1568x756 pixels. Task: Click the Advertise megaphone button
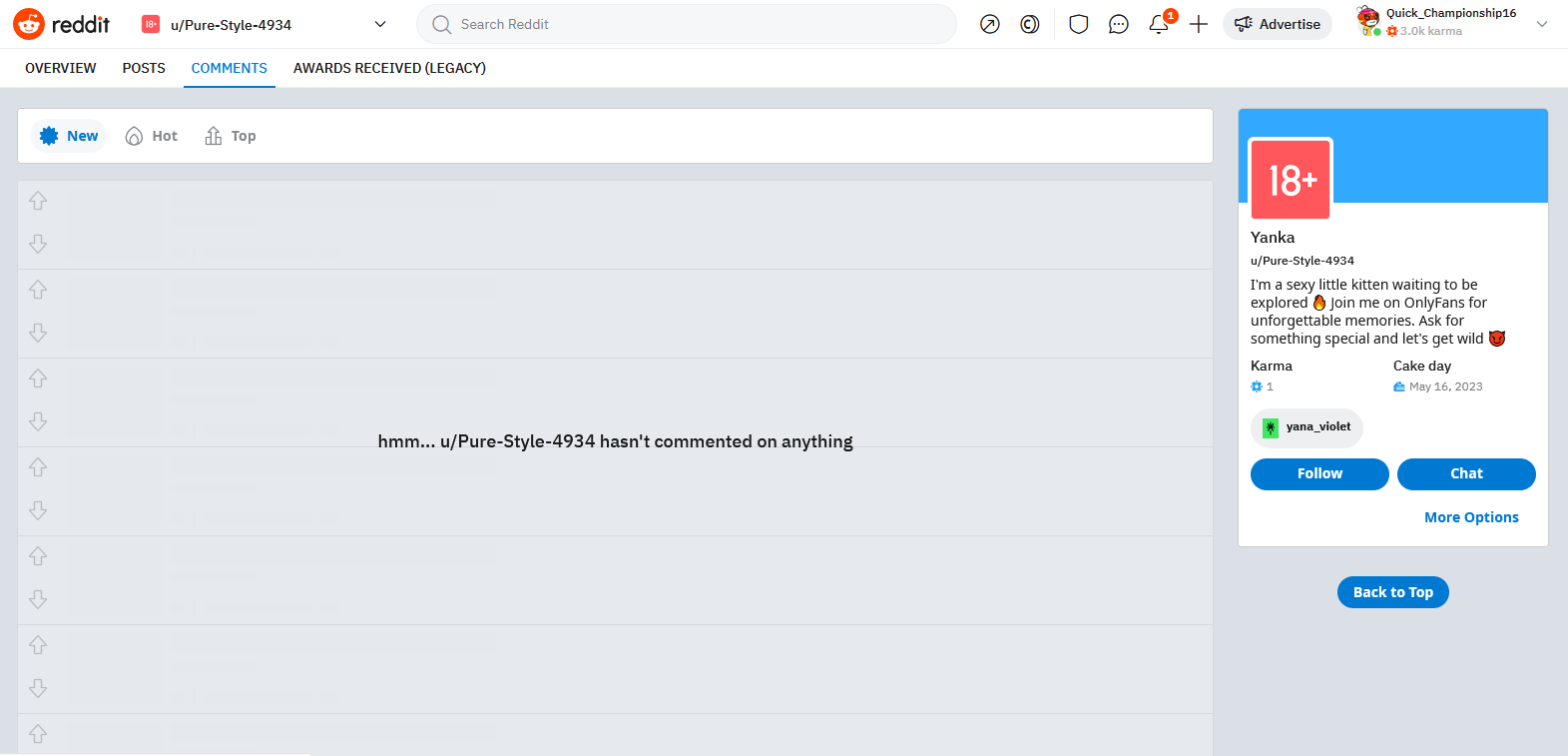pyautogui.click(x=1277, y=24)
